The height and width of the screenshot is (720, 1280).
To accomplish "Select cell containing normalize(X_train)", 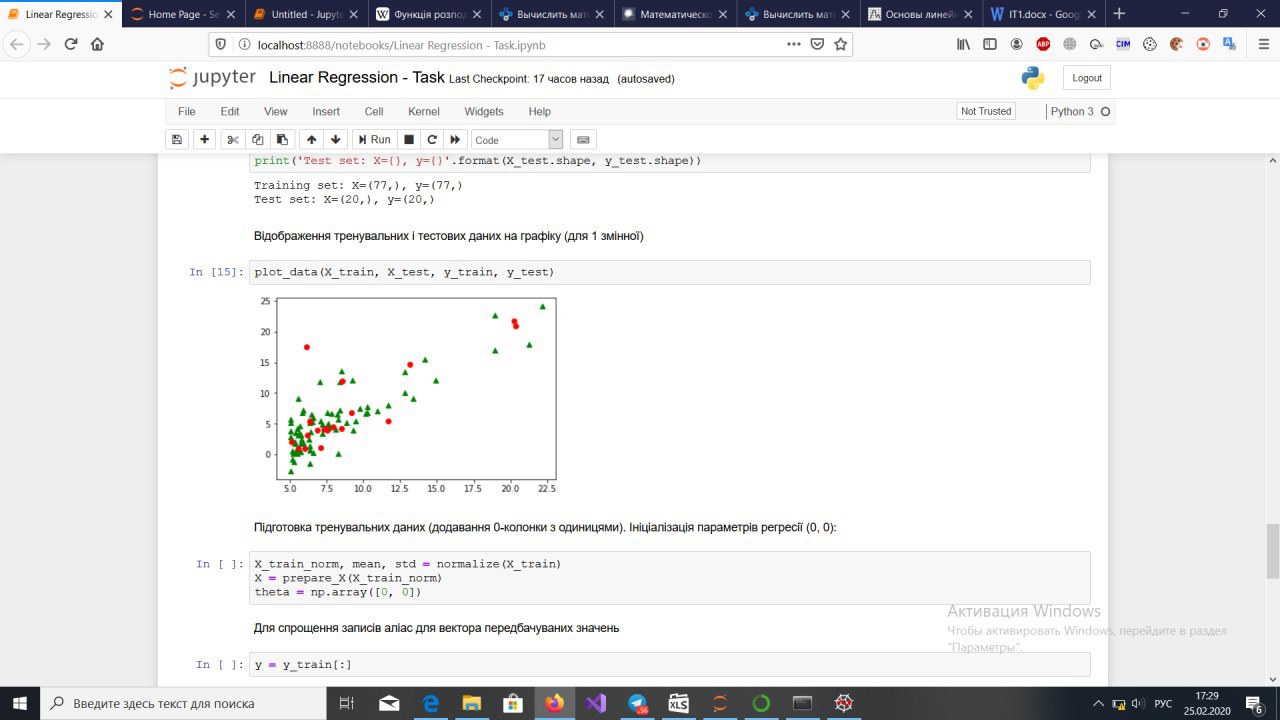I will (x=669, y=578).
